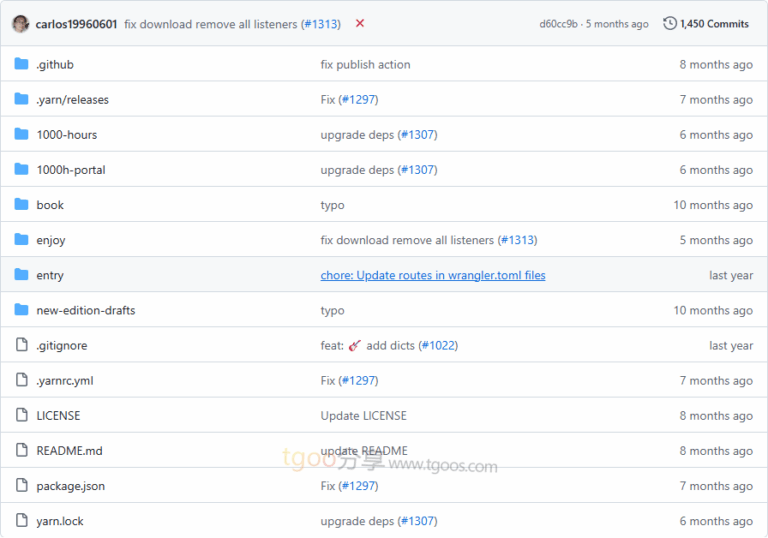Open the chore: Update routes in wrangler.toml commit

tap(432, 275)
